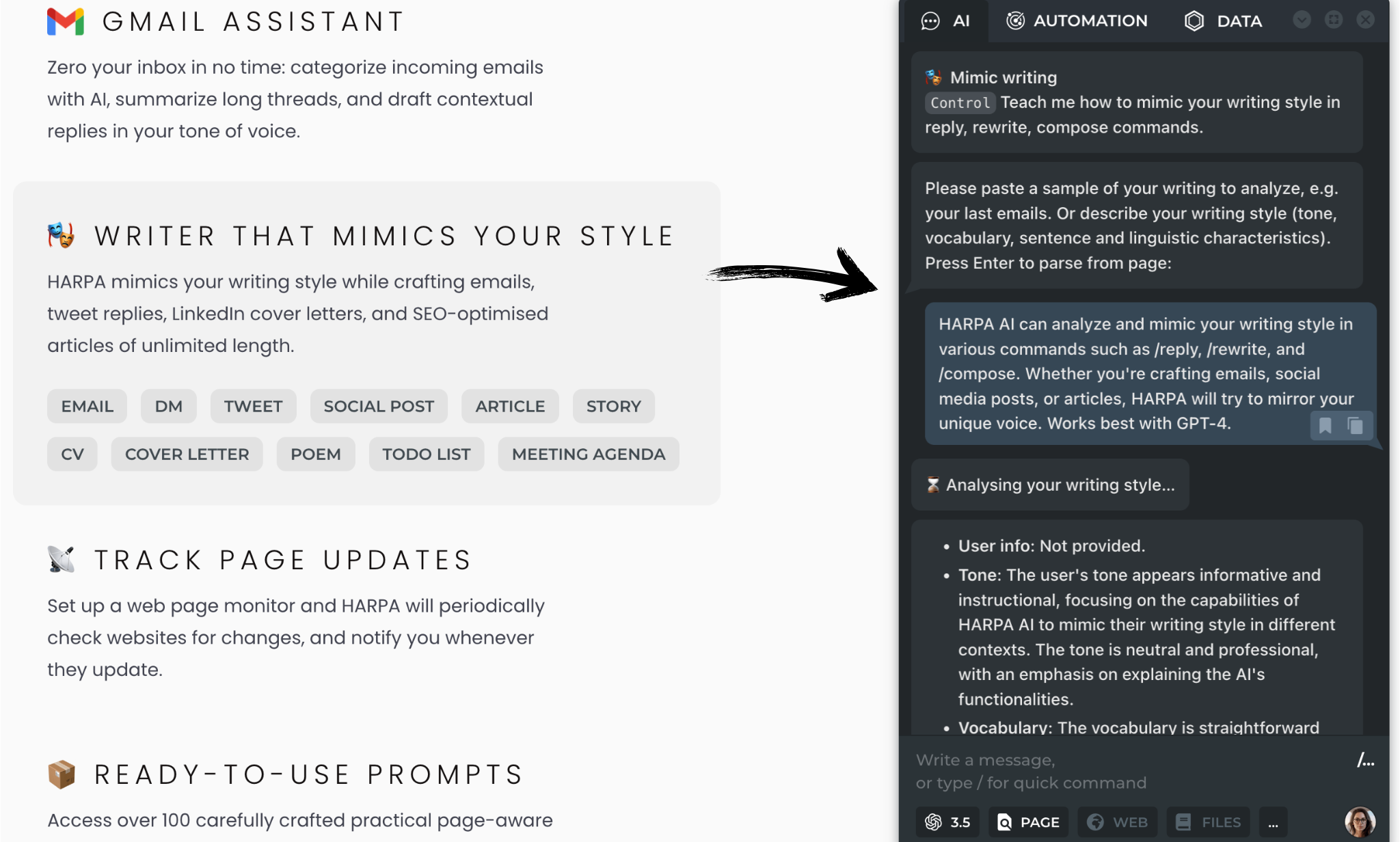Click the Write a message input field
Screen dimensions: 1400x842
(x=1128, y=771)
